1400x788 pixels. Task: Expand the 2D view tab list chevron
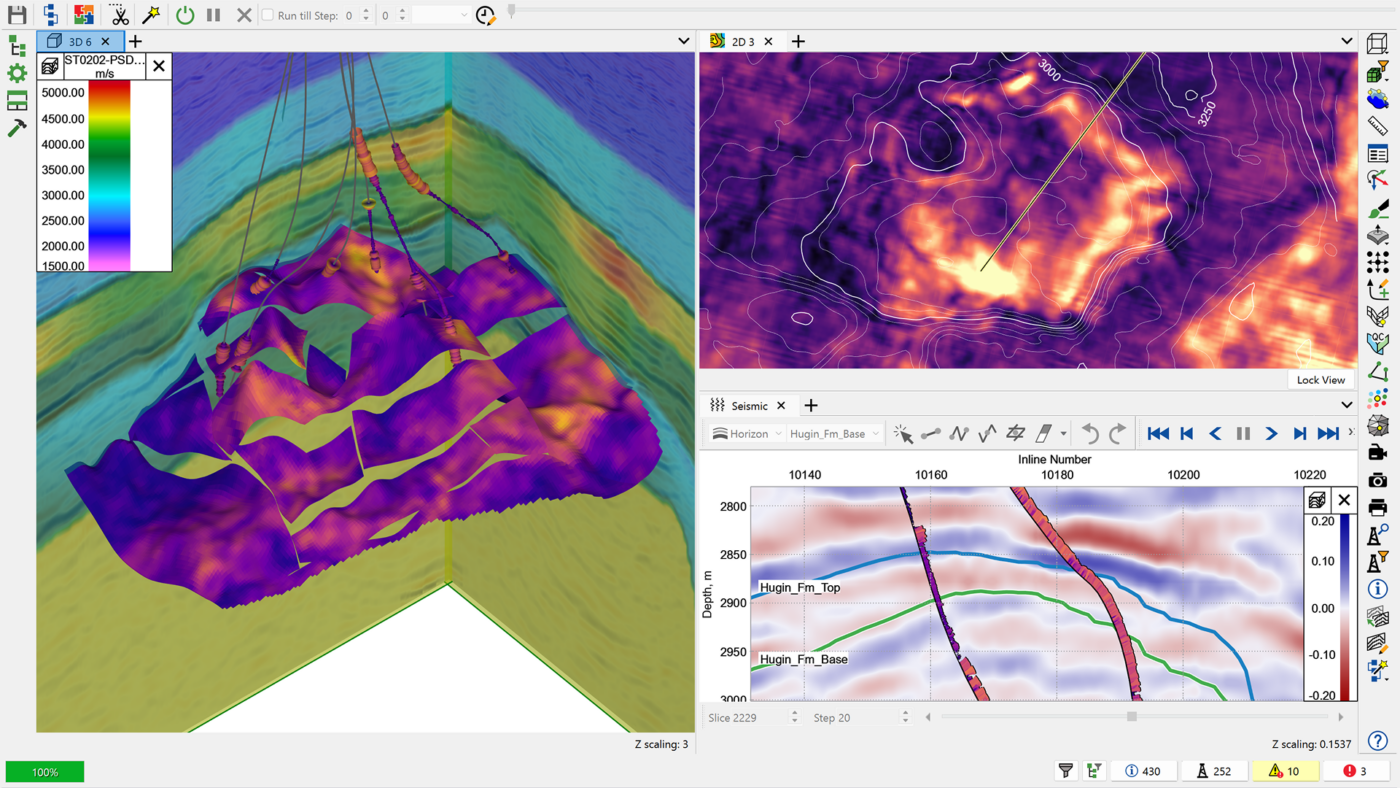[x=1347, y=41]
